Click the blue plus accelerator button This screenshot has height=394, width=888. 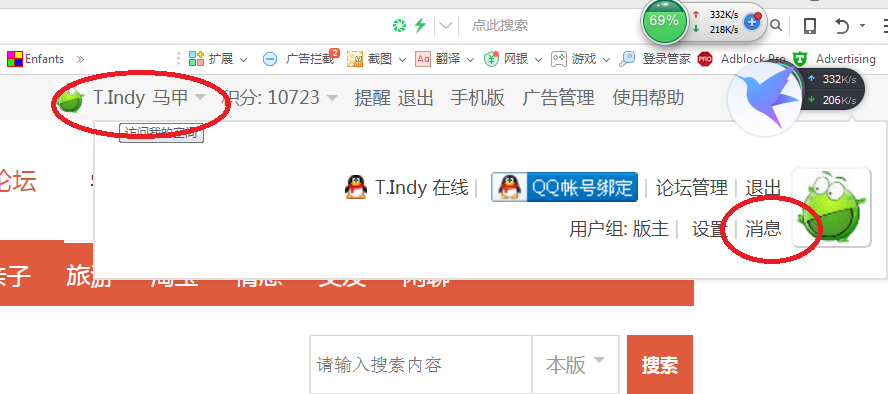point(752,22)
